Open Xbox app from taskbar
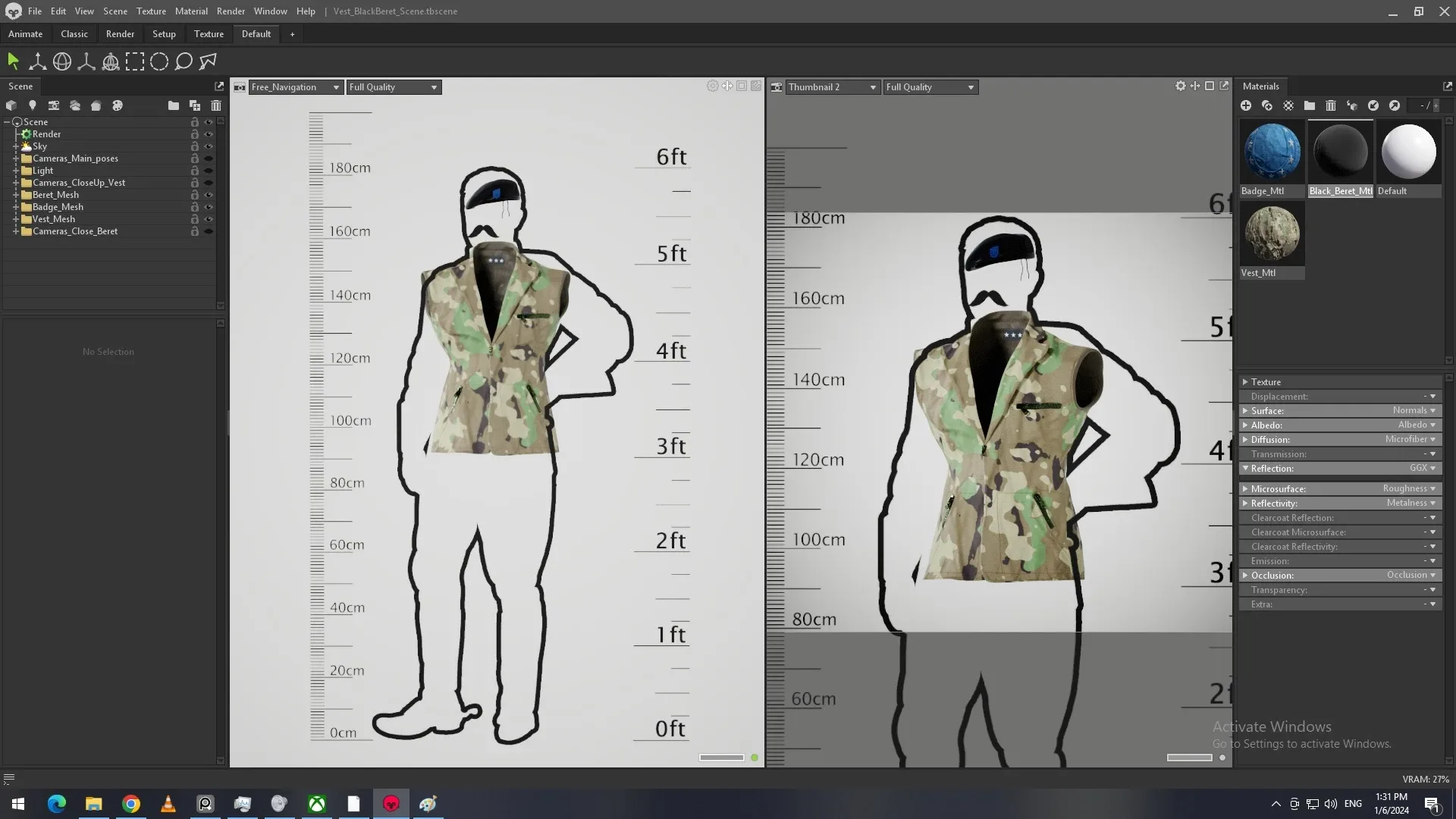The width and height of the screenshot is (1456, 819). (x=317, y=804)
